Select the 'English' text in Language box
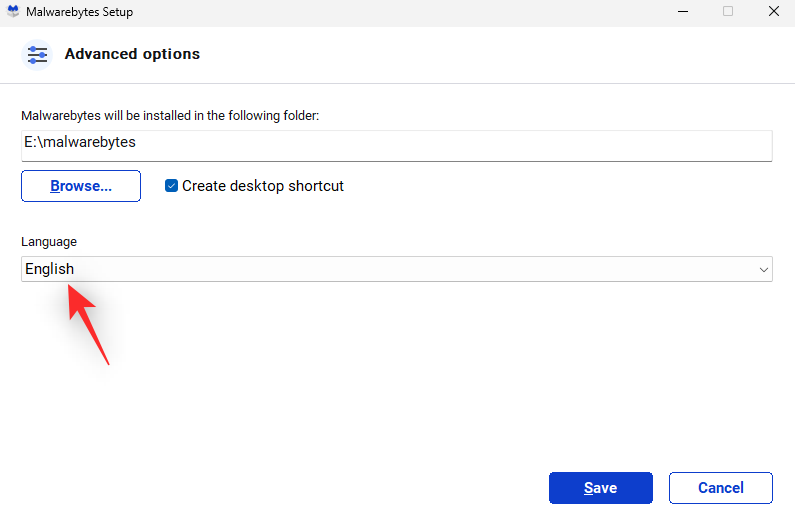Screen dimensions: 795x528 coord(50,269)
